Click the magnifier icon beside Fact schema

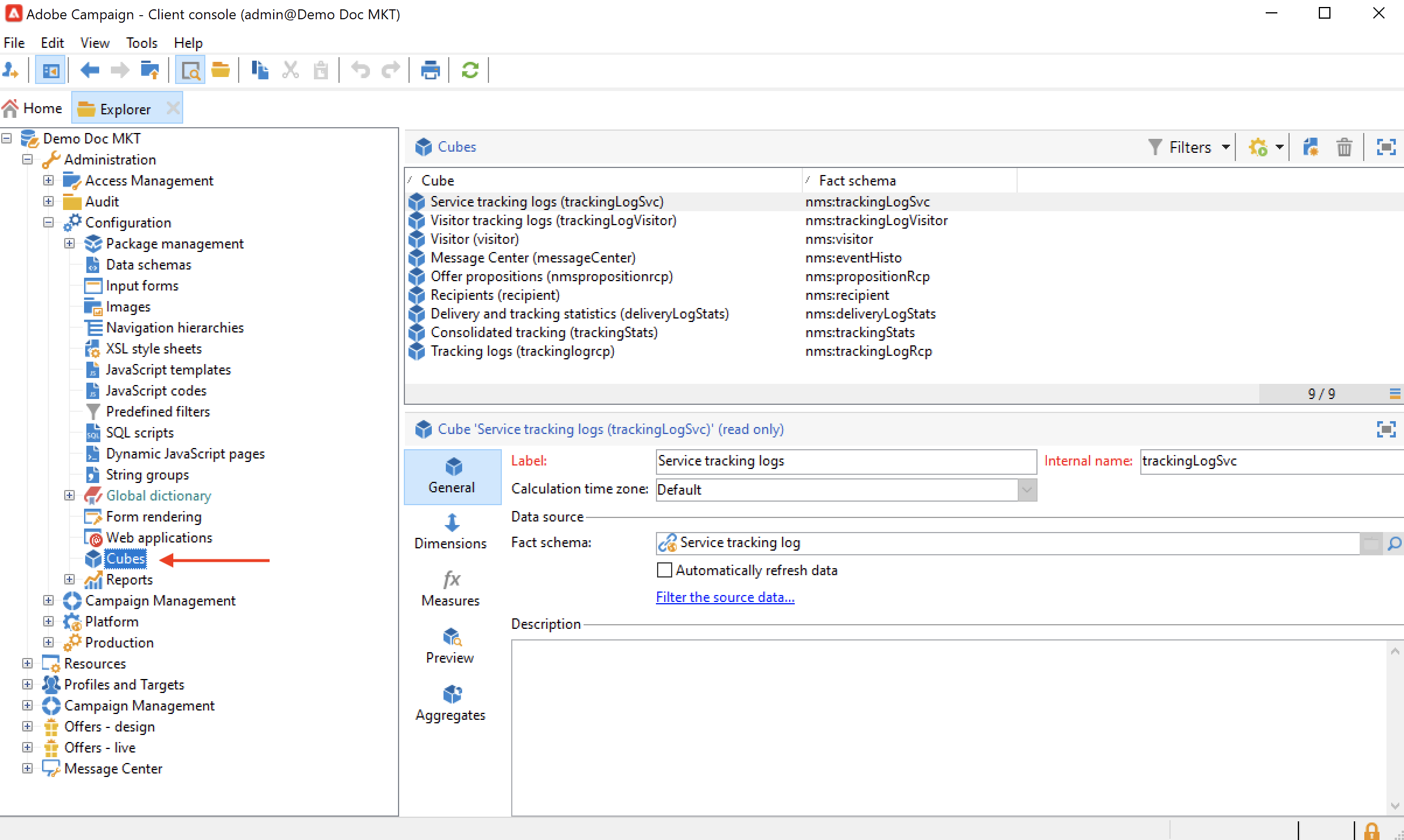click(x=1394, y=543)
